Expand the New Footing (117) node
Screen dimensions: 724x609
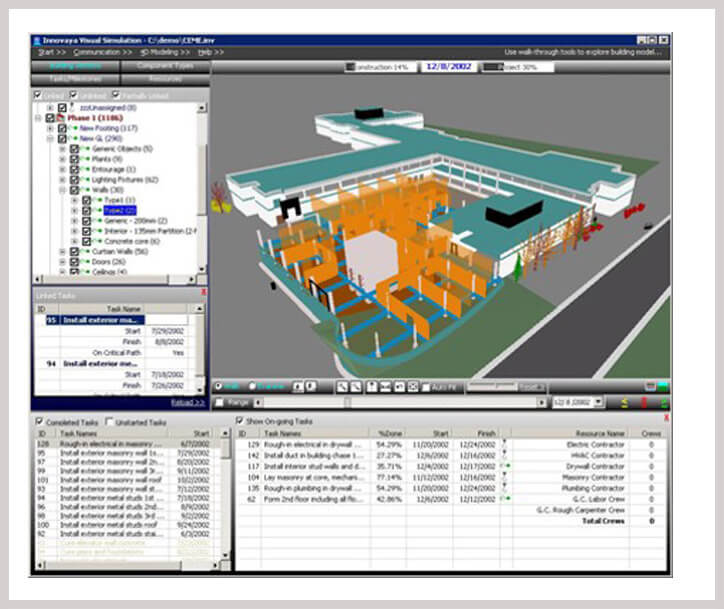pos(50,128)
